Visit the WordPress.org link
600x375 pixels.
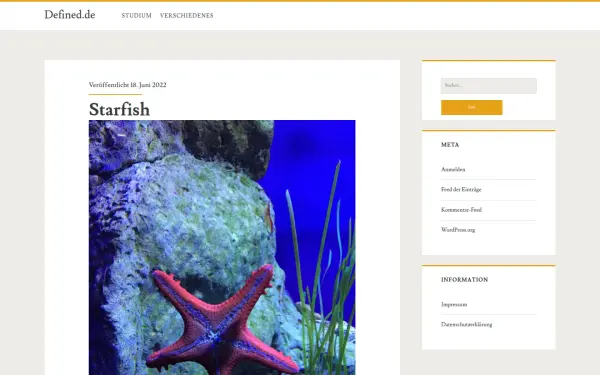tap(458, 230)
